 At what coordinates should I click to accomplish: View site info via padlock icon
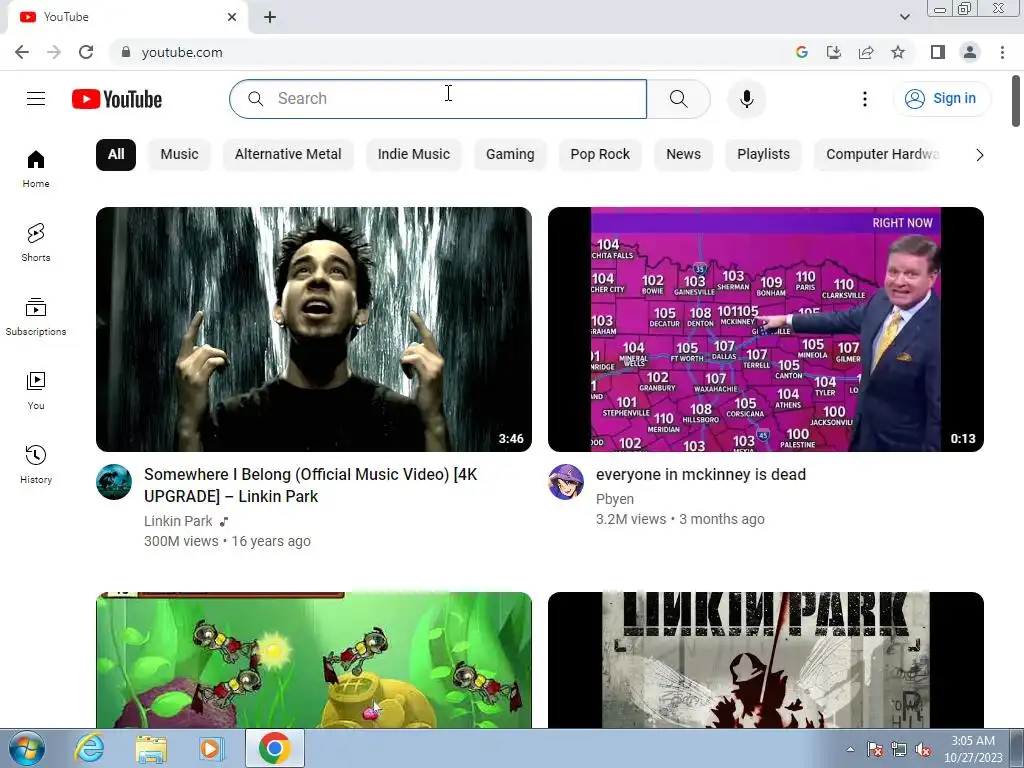tap(126, 52)
